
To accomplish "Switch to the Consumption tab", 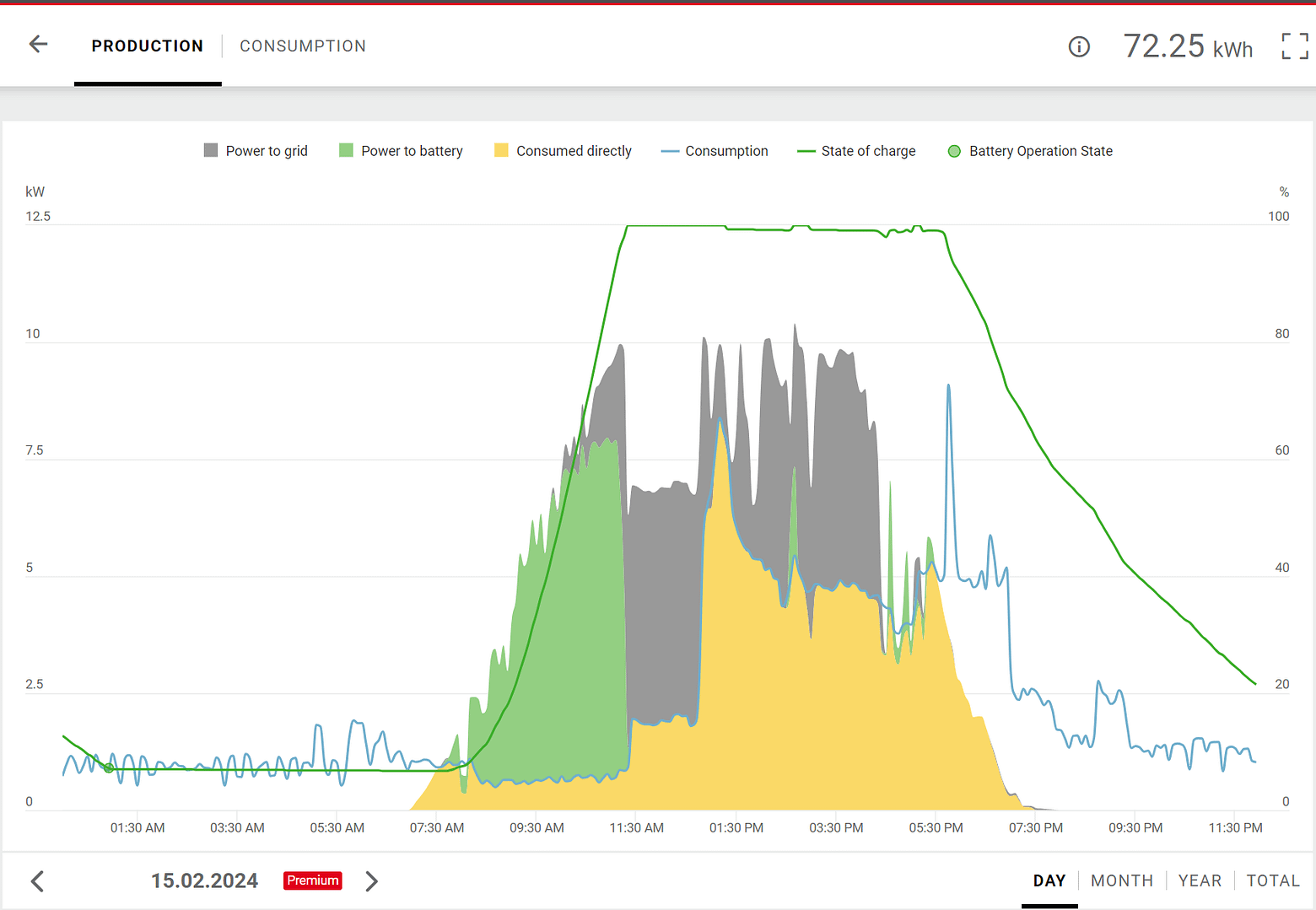I will [x=303, y=46].
